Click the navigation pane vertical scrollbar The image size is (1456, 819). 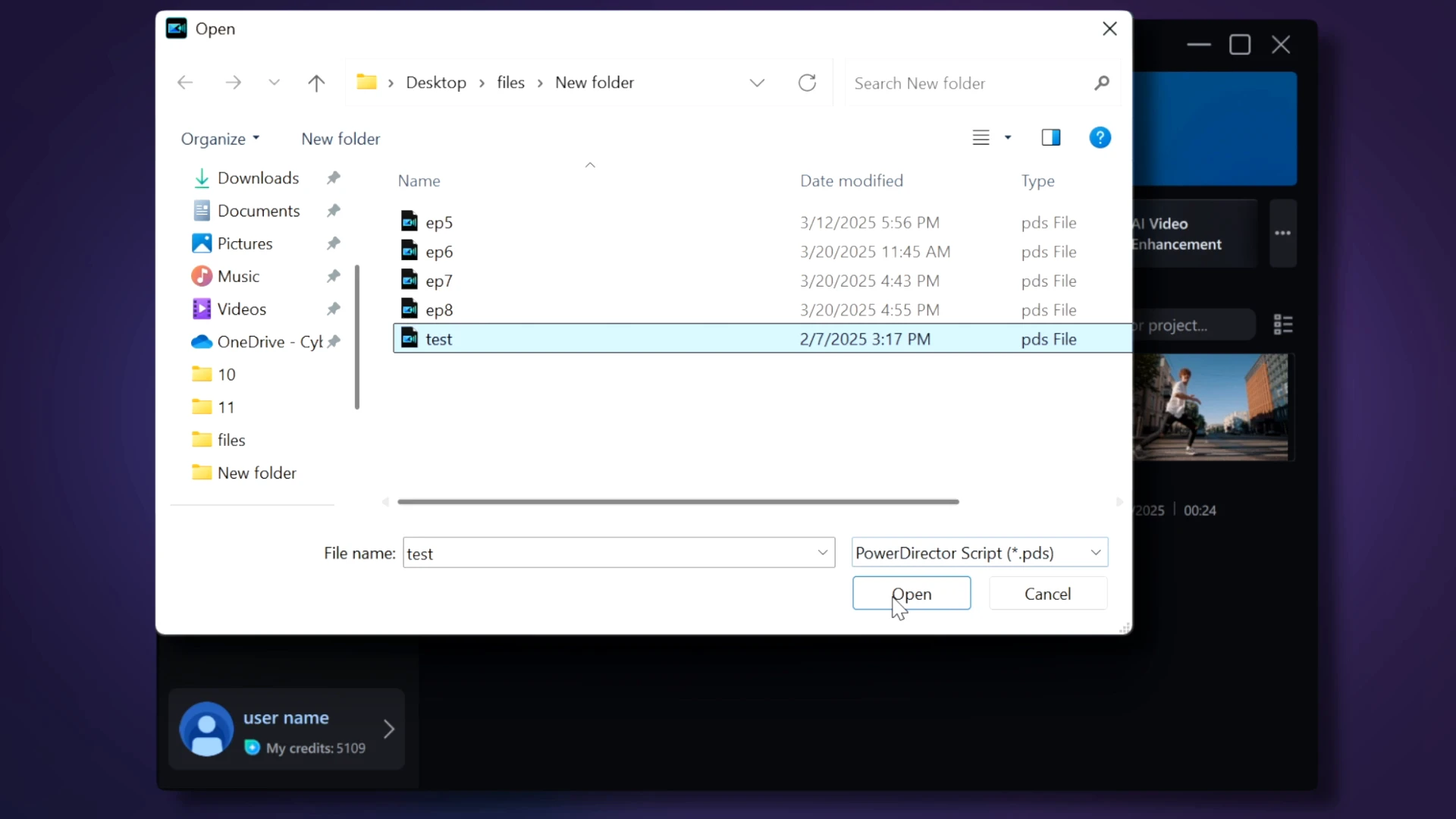coord(357,337)
